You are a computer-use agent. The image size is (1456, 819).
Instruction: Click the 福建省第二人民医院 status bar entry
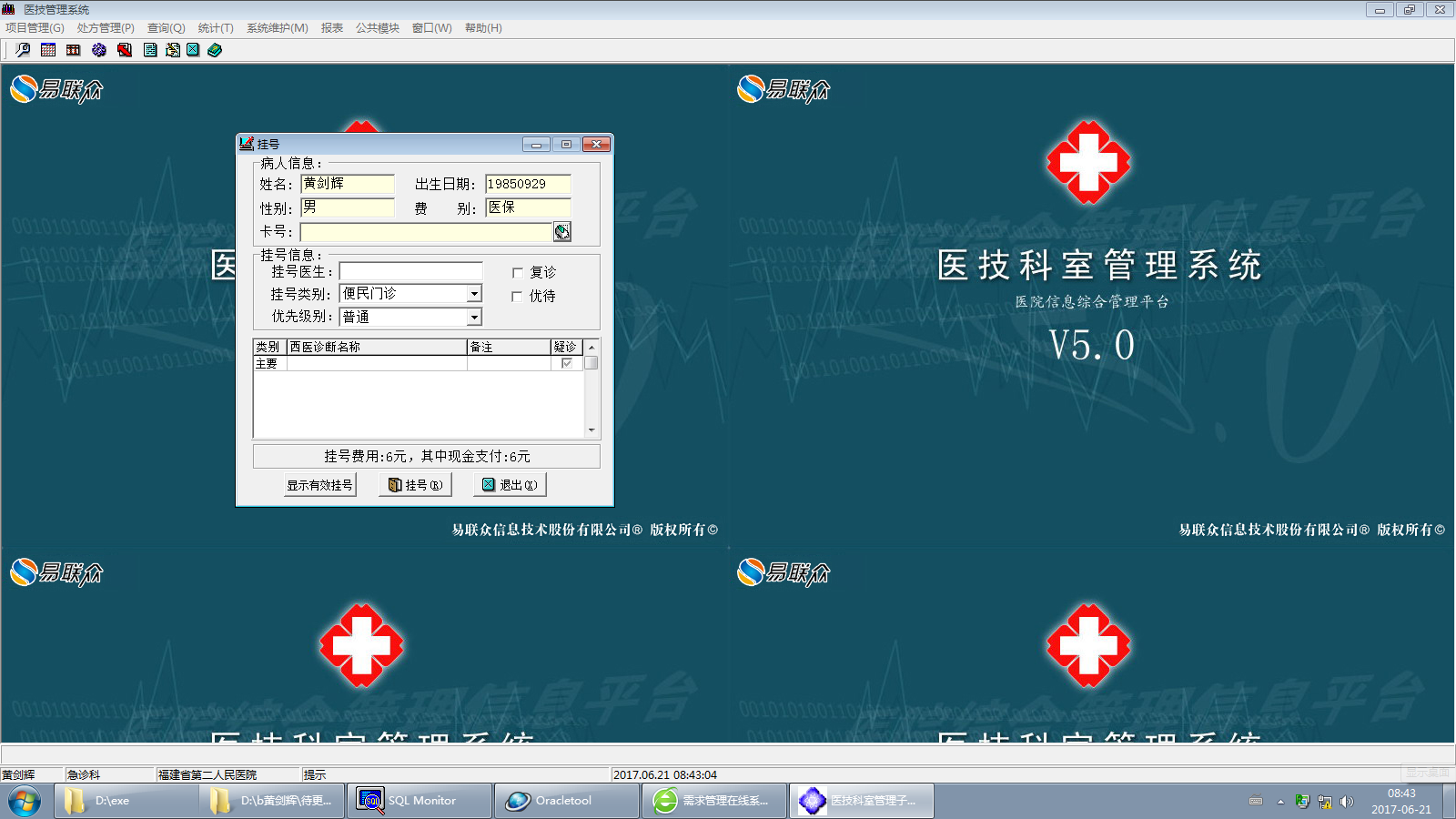tap(207, 775)
